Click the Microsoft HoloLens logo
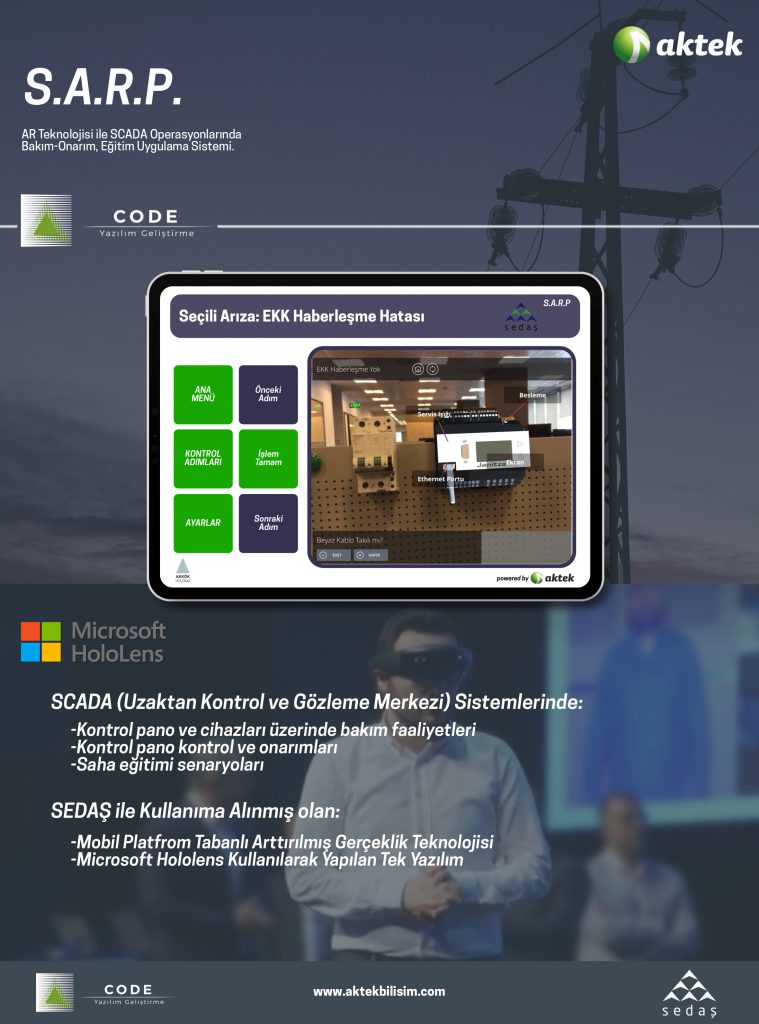This screenshot has height=1024, width=759. (x=93, y=642)
